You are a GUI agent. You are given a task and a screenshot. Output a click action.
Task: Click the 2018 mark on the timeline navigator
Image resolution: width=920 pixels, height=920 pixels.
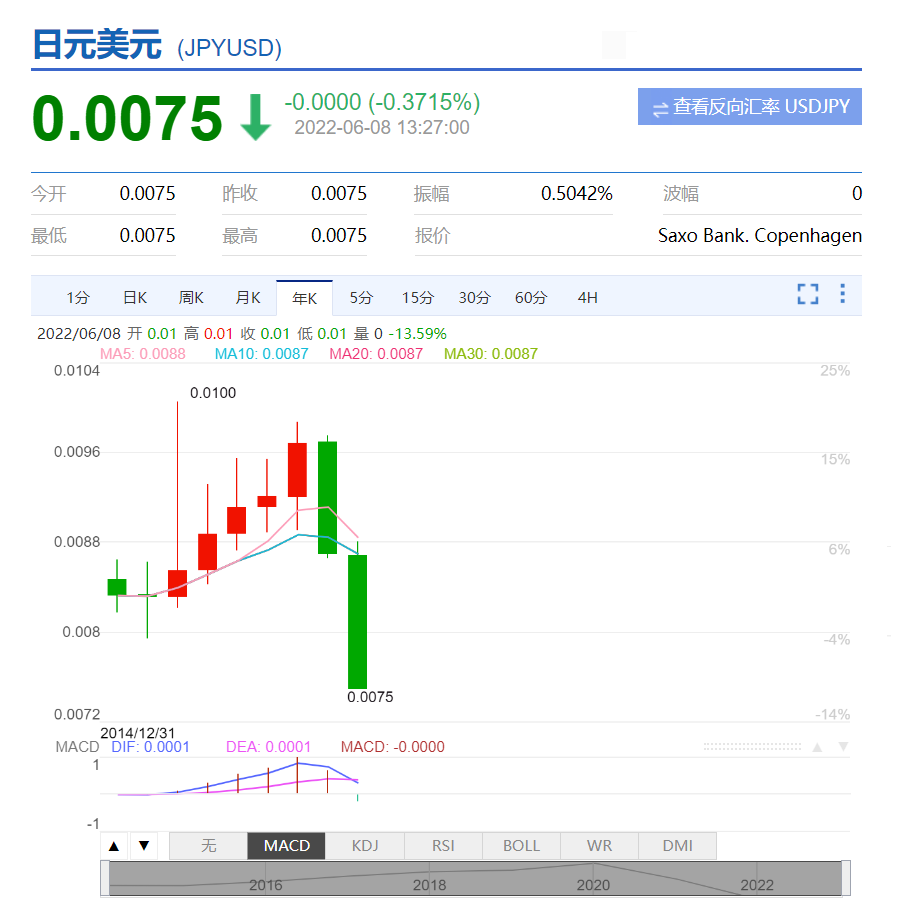(430, 885)
